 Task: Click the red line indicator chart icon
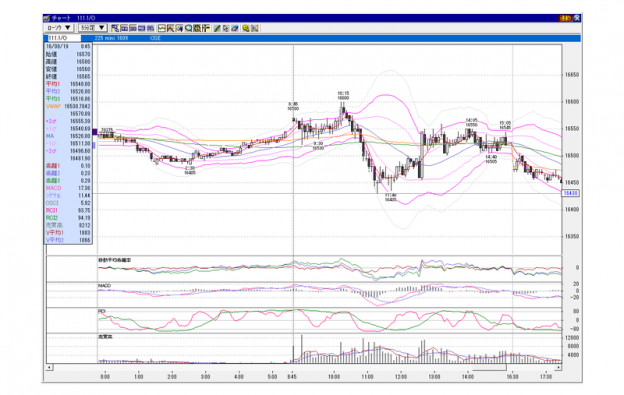(162, 28)
